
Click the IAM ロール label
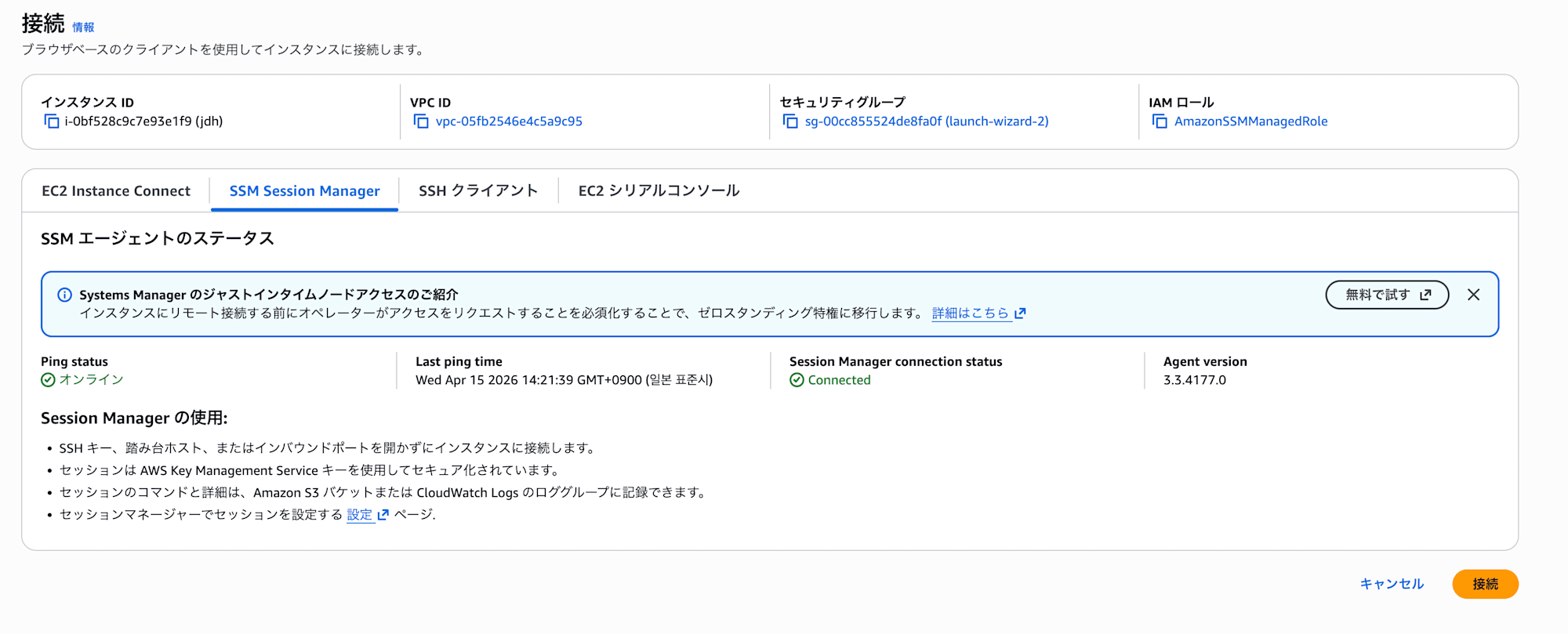(x=1181, y=103)
